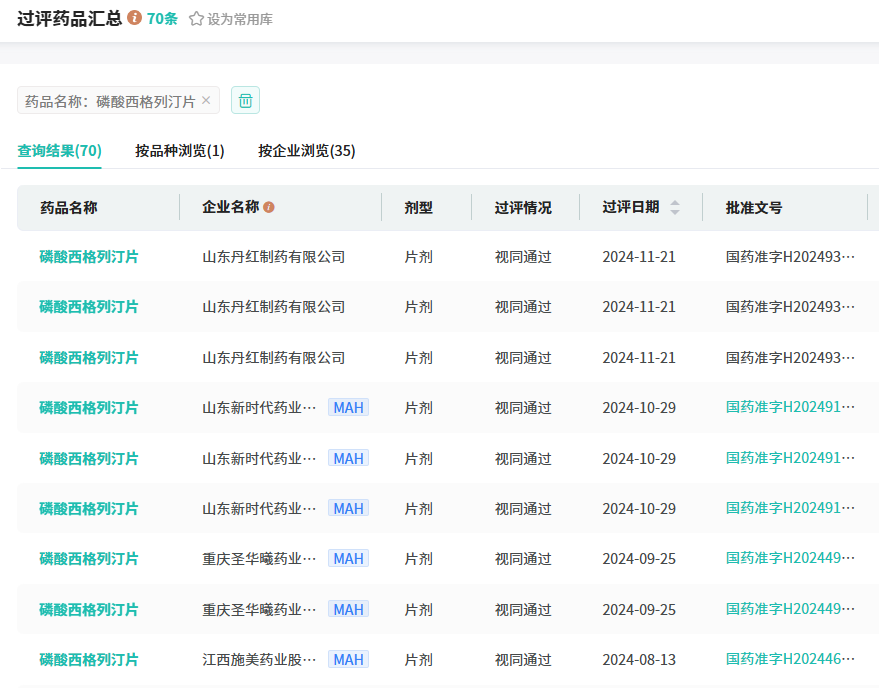Click the star icon to set common database

(x=196, y=19)
